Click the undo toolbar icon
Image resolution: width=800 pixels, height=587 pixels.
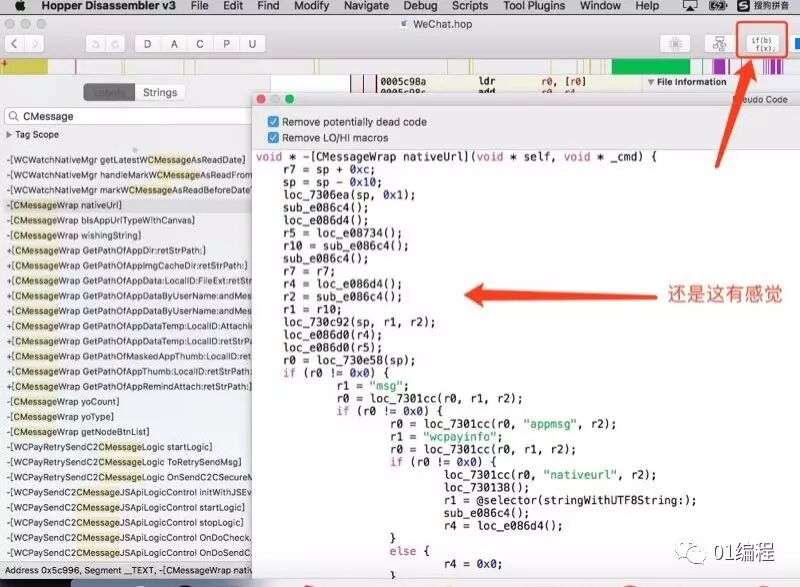tap(95, 44)
